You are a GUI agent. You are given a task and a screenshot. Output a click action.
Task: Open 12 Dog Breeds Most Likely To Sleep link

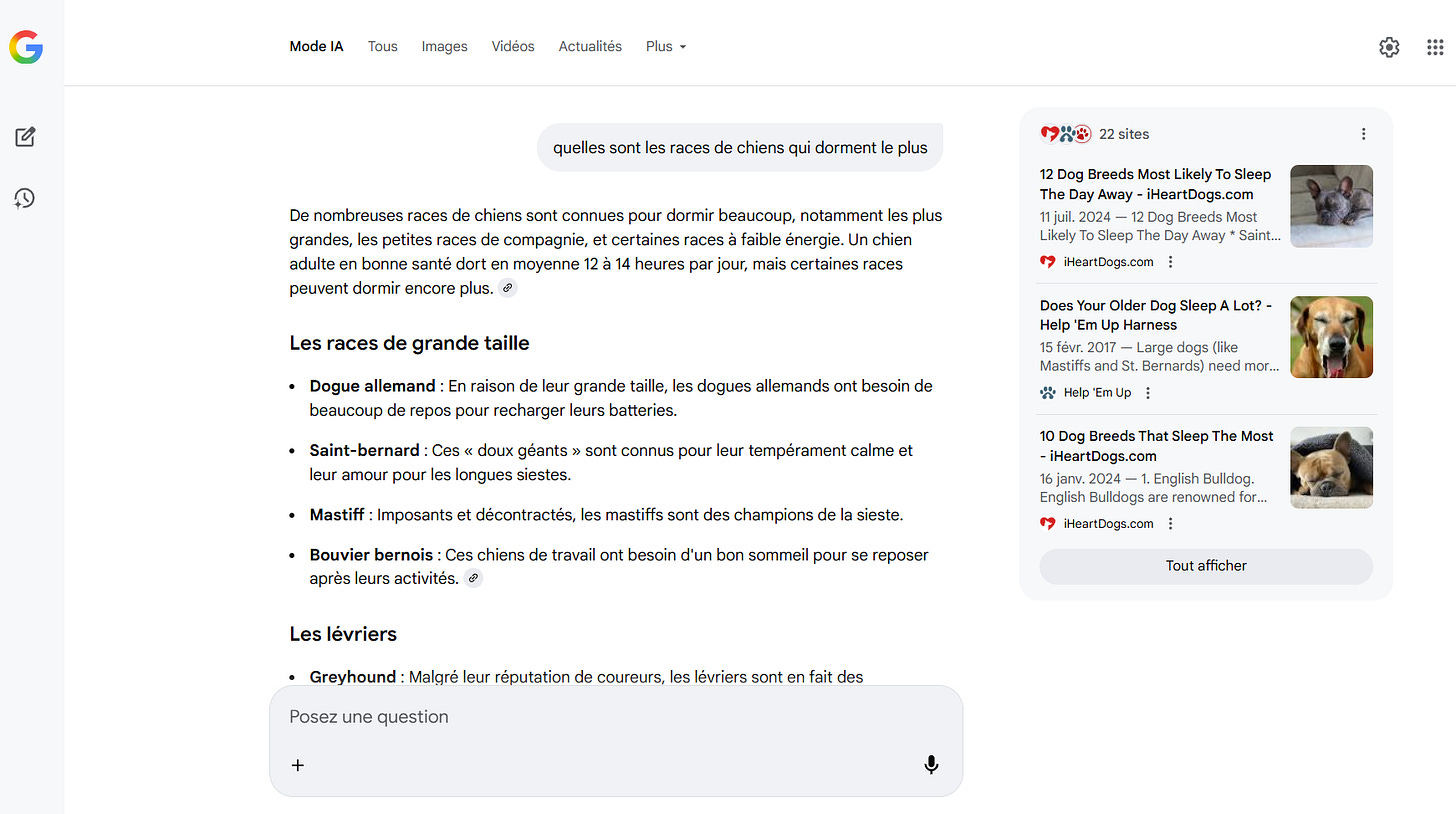tap(1155, 184)
